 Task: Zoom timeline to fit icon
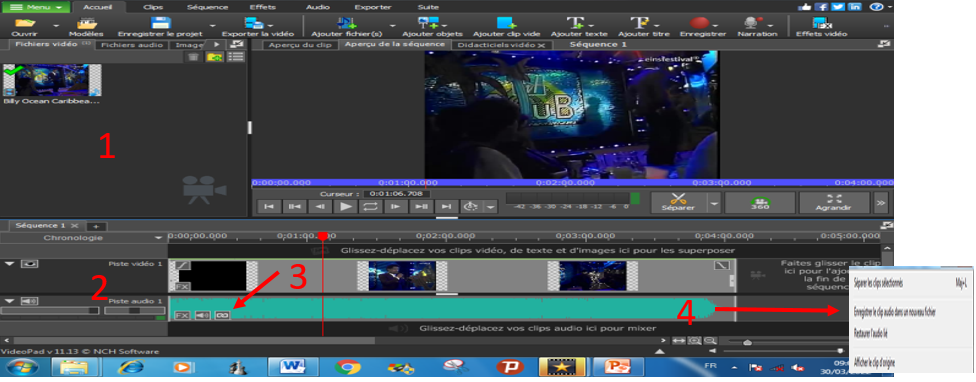tap(678, 341)
